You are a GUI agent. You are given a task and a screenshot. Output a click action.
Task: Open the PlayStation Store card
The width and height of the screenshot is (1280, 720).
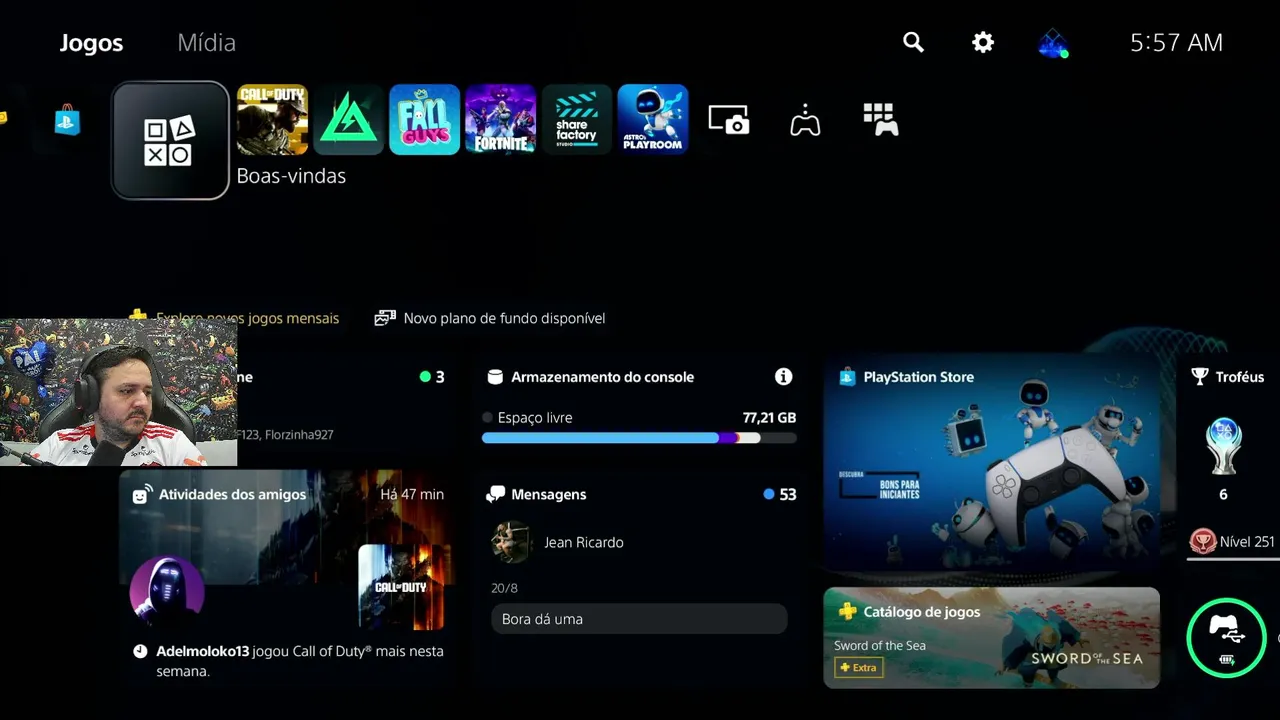[991, 462]
